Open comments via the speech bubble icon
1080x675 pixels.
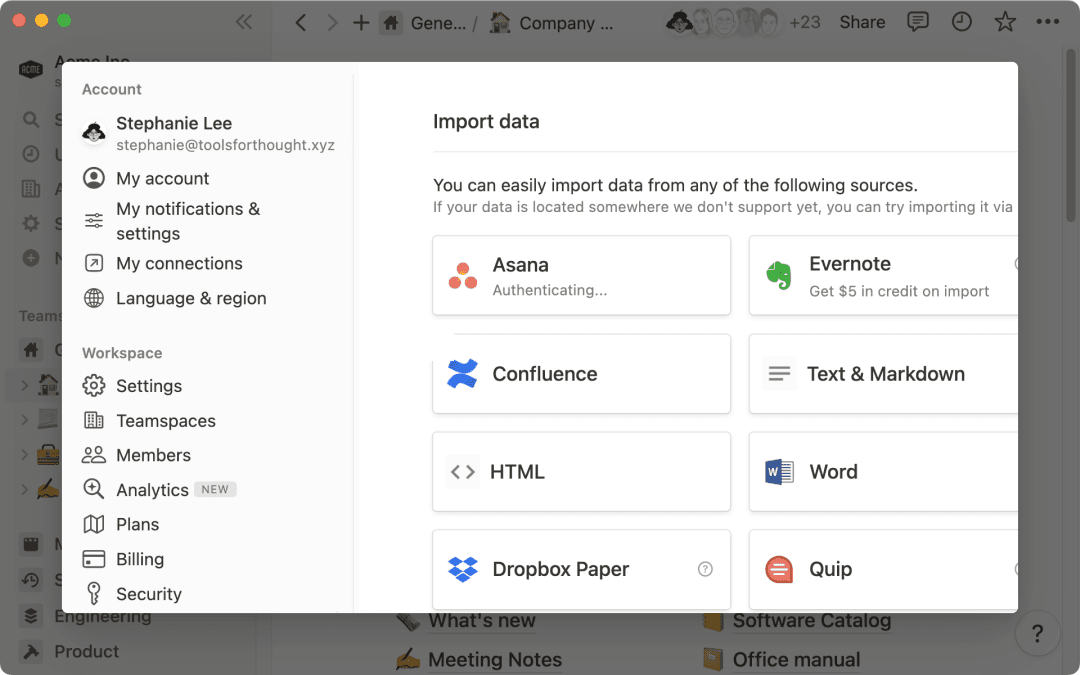pyautogui.click(x=917, y=21)
